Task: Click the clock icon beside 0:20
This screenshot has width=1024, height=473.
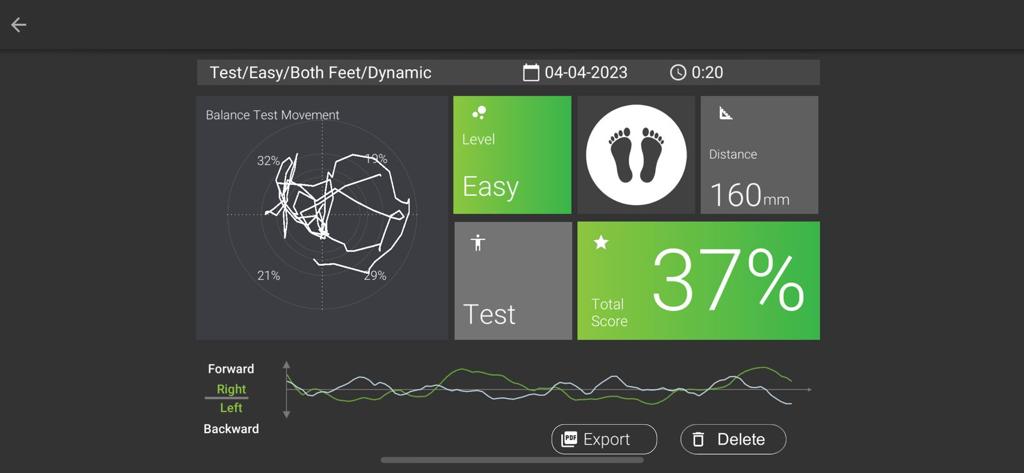Action: click(678, 73)
